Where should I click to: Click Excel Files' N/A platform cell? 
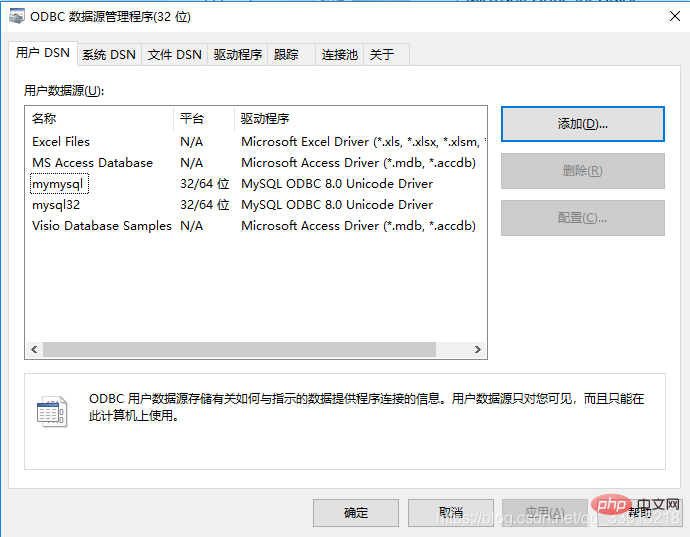[x=191, y=142]
